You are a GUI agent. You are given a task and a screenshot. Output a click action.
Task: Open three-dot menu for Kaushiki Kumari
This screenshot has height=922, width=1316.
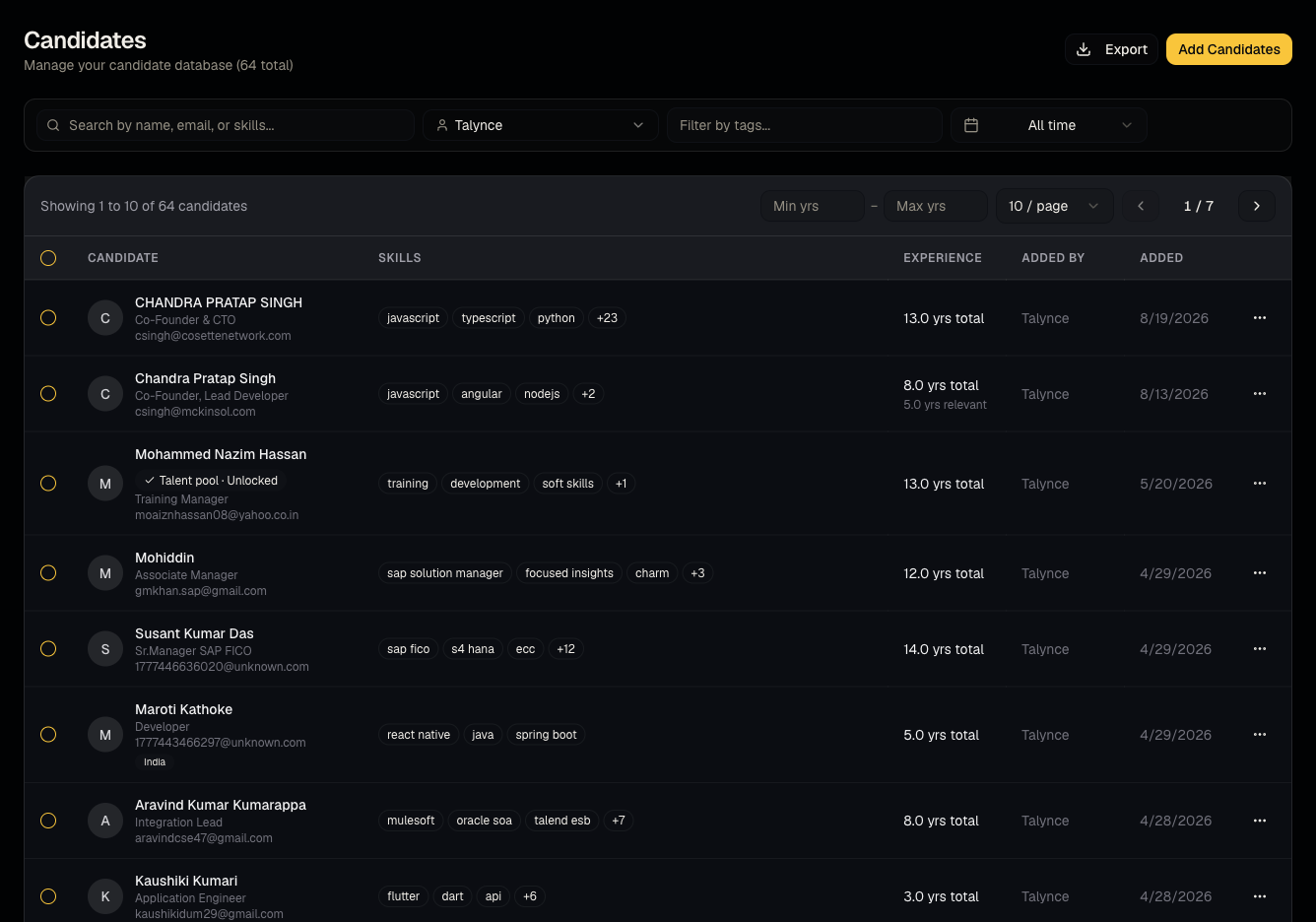pos(1259,896)
